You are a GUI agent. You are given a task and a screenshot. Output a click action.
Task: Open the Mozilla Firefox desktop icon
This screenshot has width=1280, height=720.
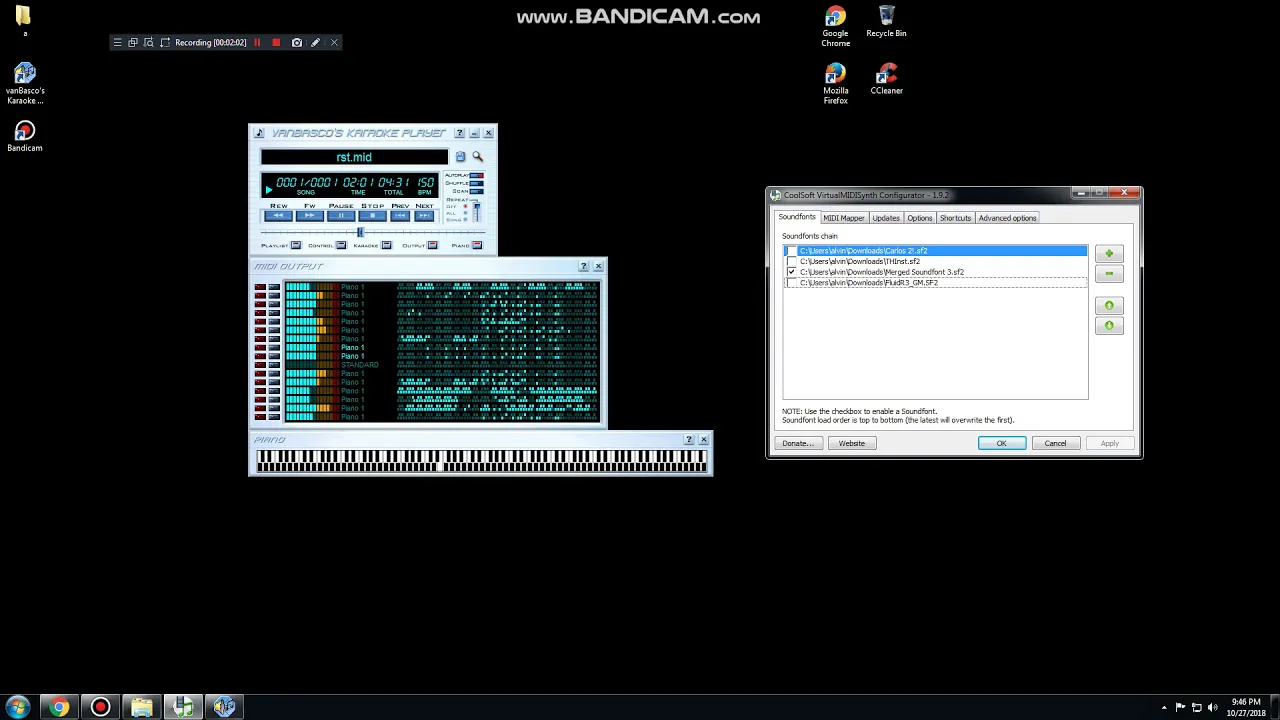coord(836,84)
